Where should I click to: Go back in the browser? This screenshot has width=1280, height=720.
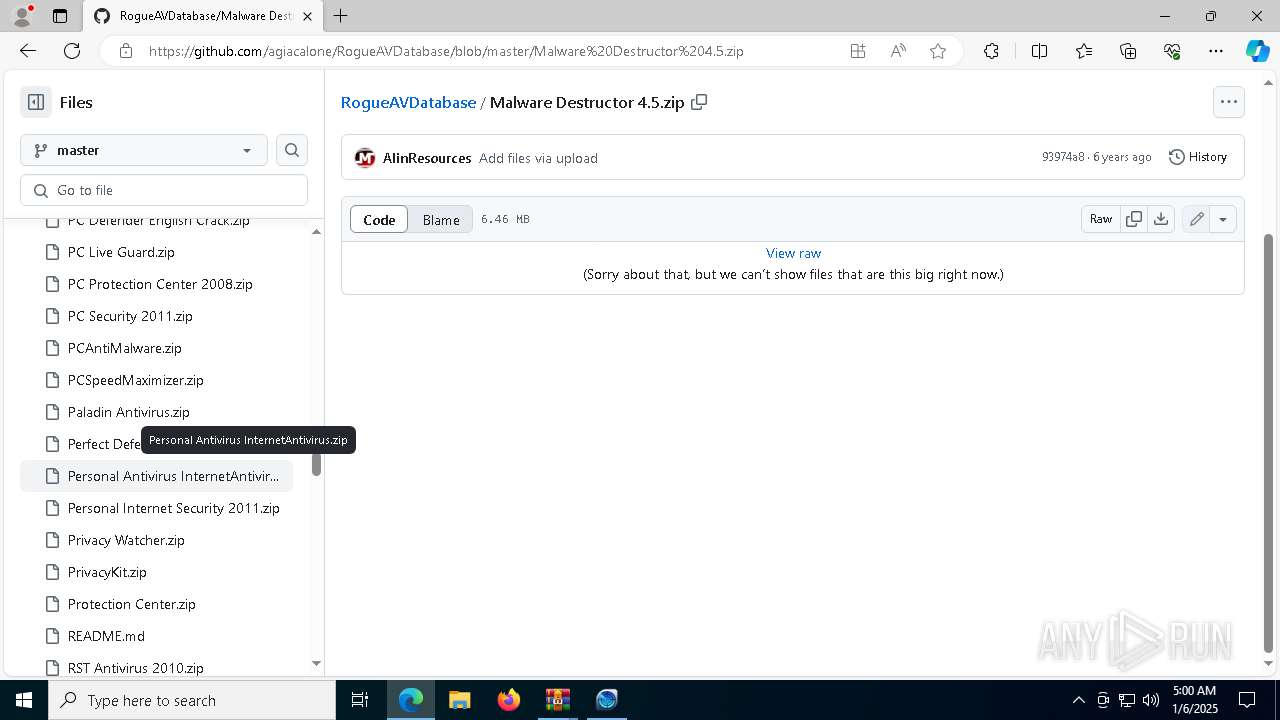point(28,51)
